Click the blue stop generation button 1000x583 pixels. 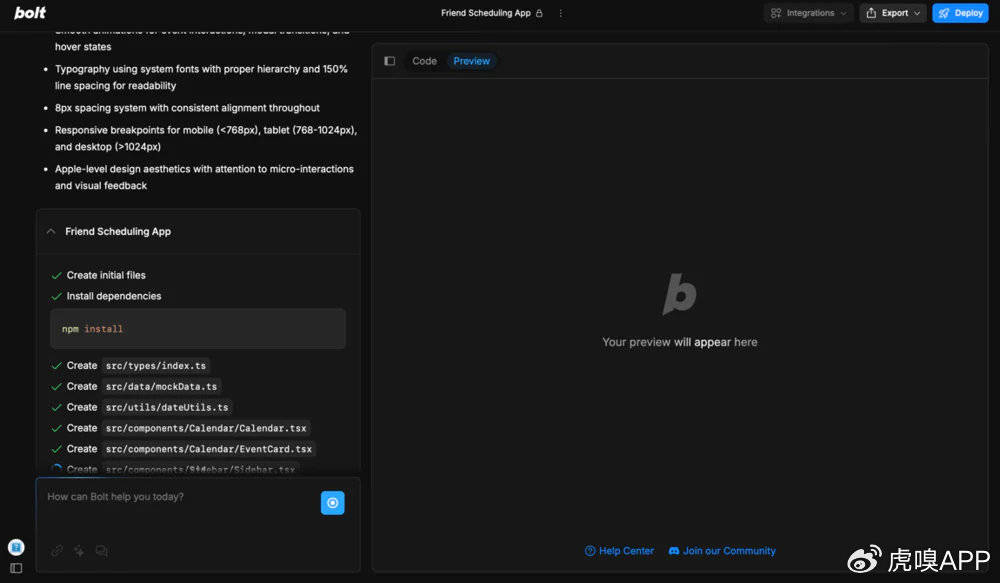pyautogui.click(x=332, y=503)
